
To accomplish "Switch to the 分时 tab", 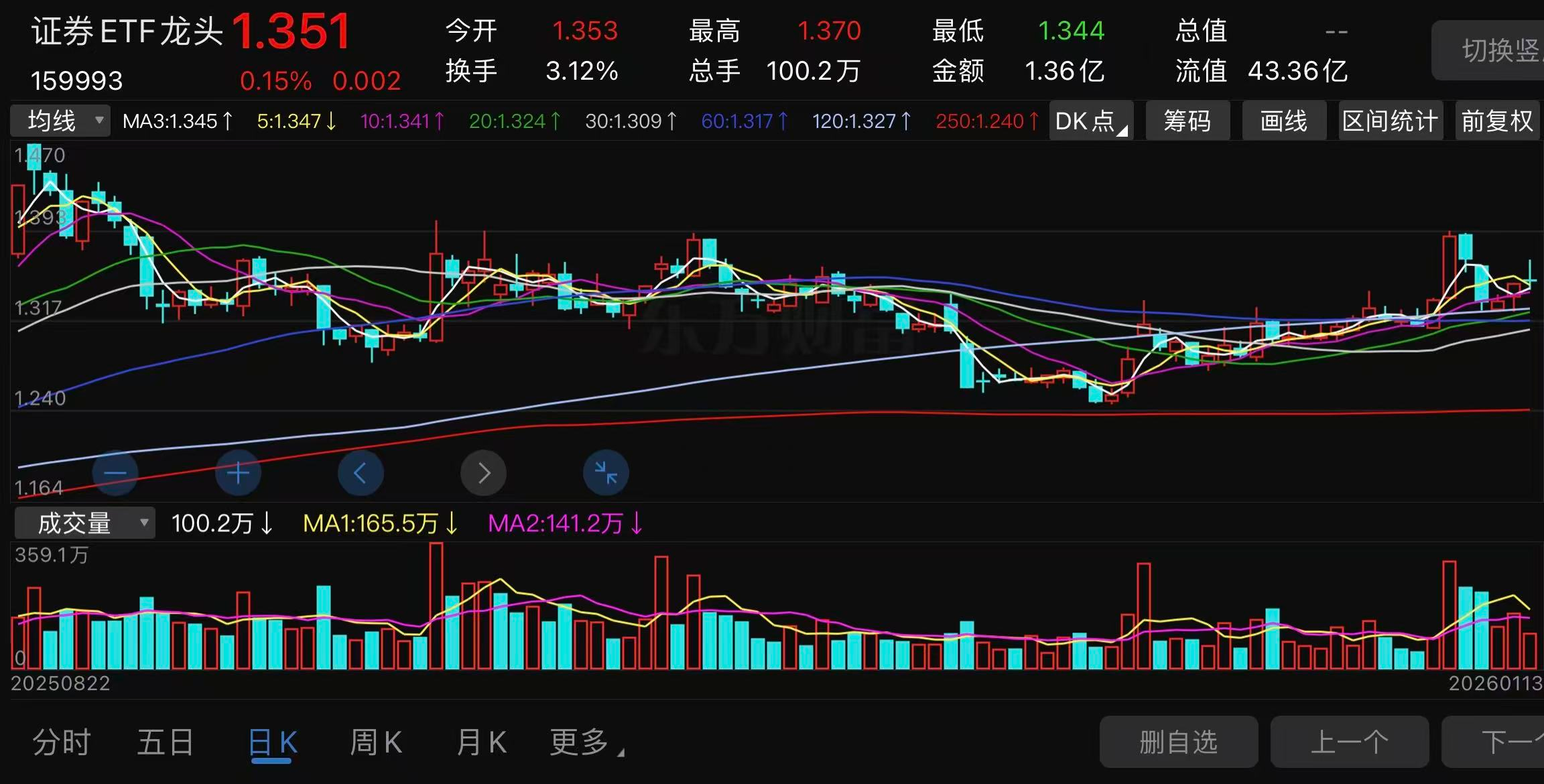I will pos(62,742).
